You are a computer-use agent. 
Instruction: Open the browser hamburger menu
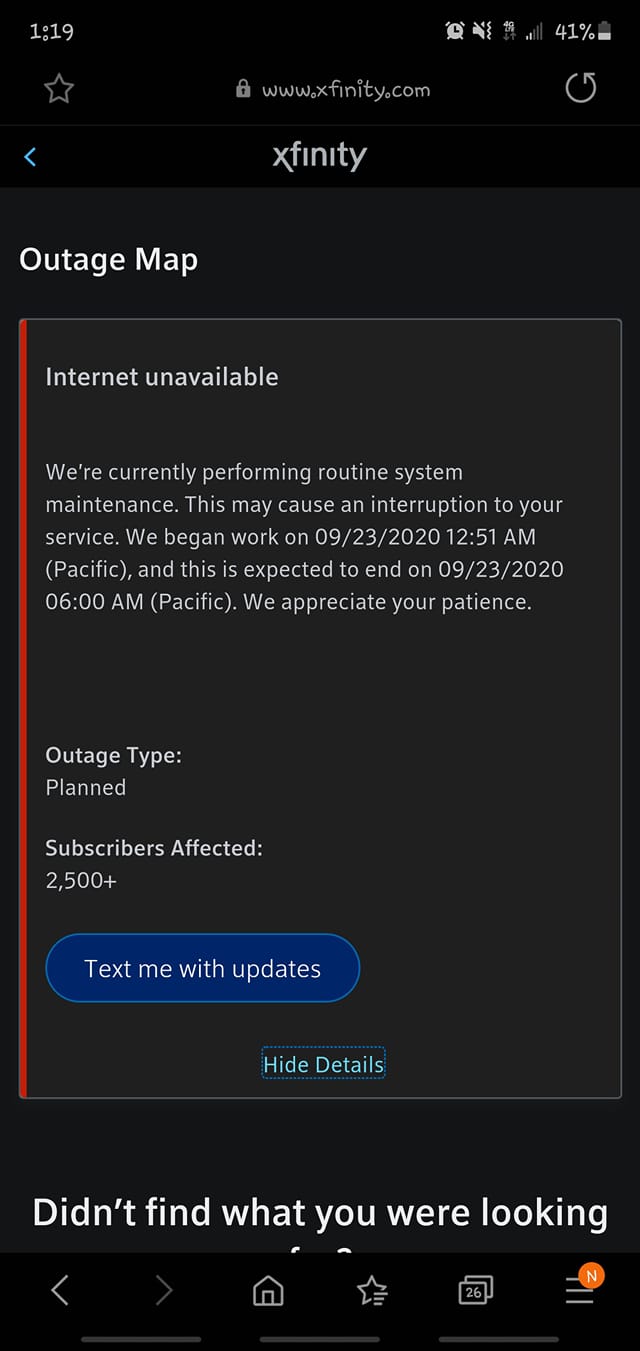point(580,1291)
